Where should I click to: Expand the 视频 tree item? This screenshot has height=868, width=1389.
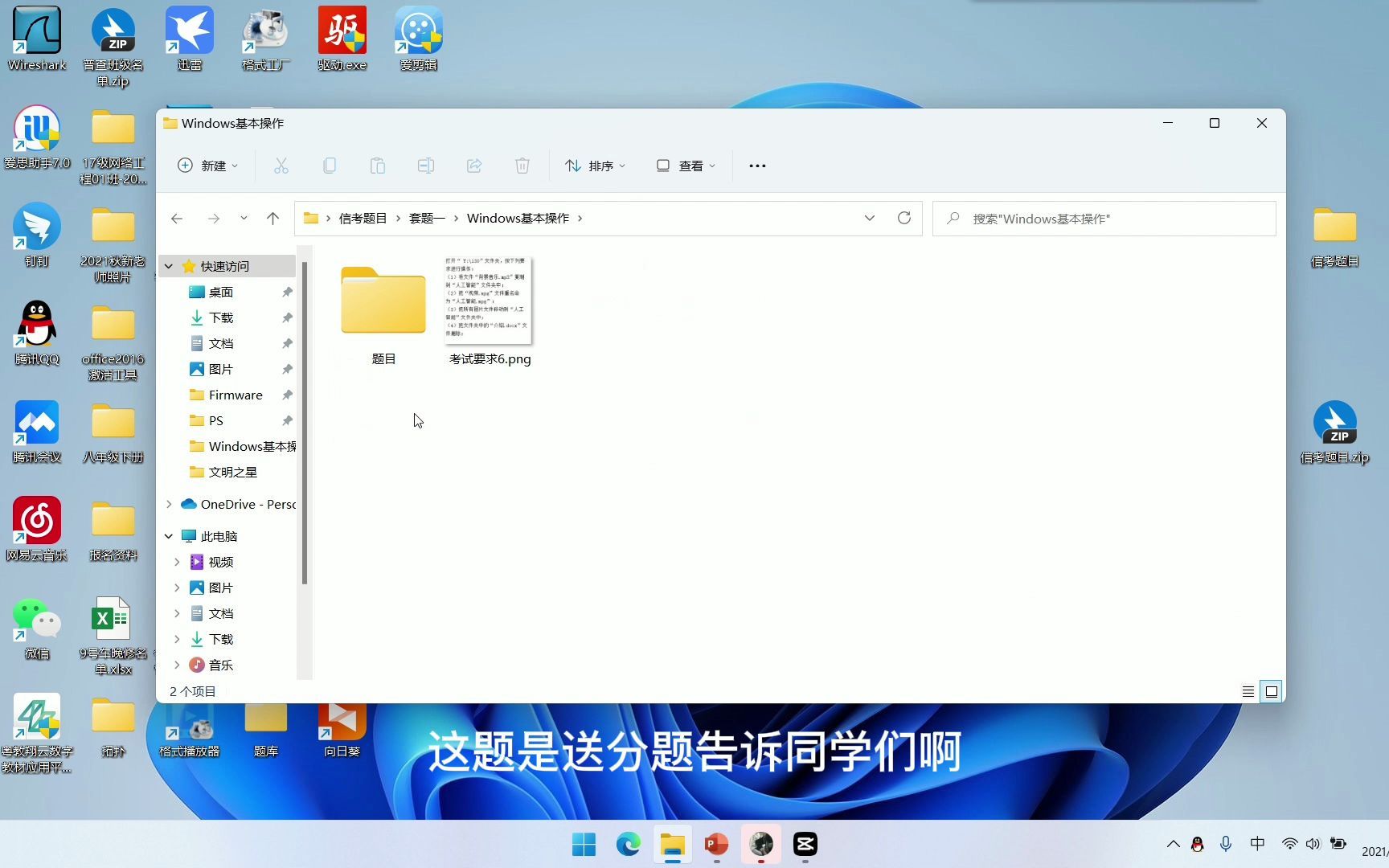[x=177, y=562]
